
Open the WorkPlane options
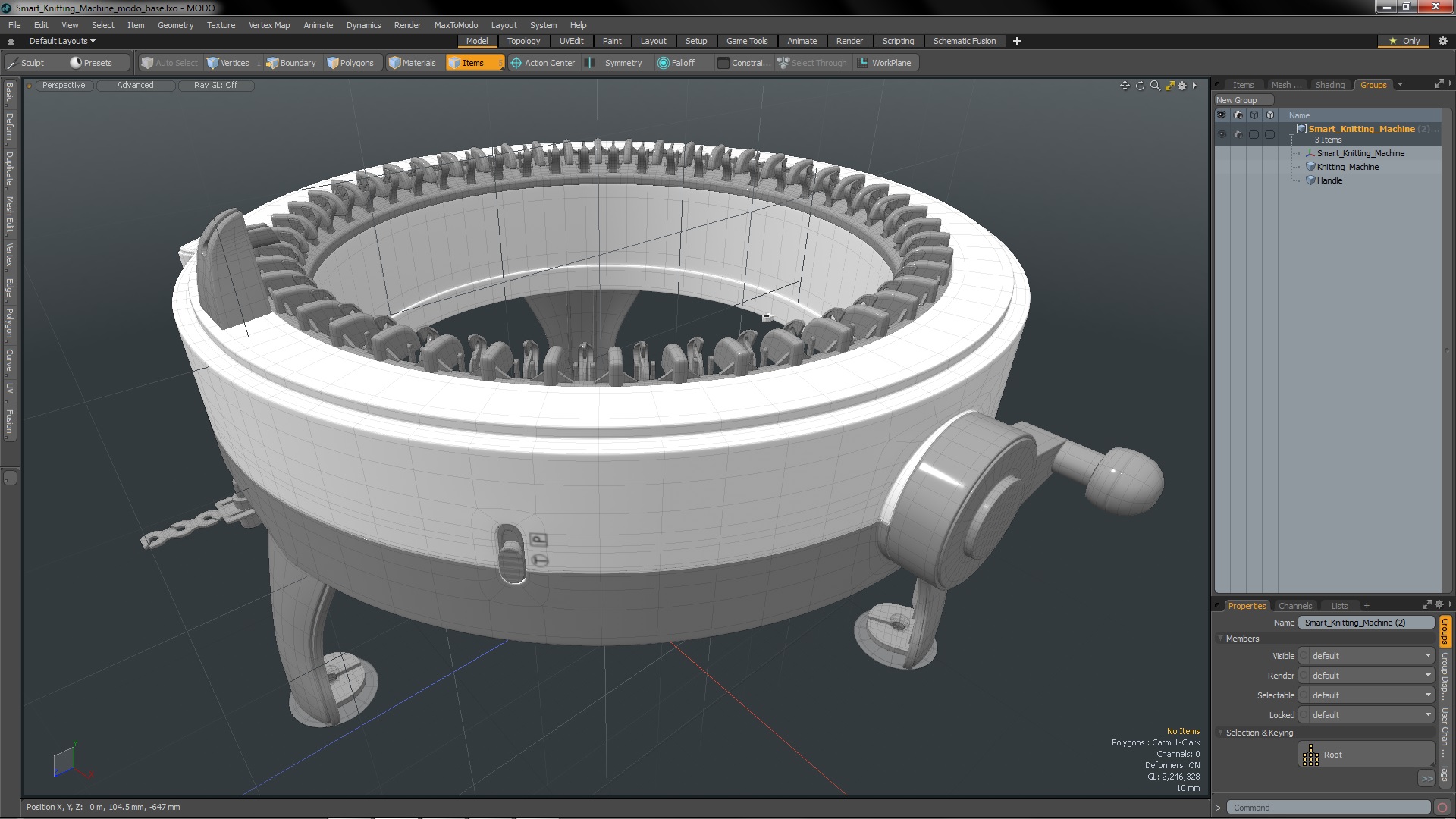[886, 63]
